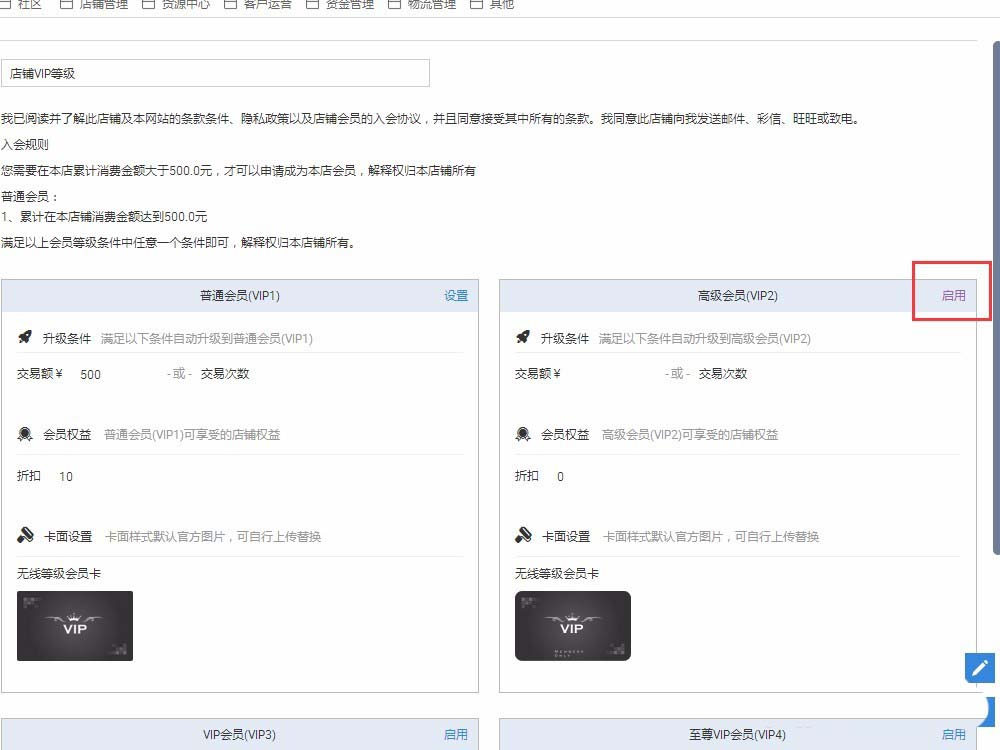Click 设置 link for 普通会员(VIP1)
Screen dimensions: 1000x750
tap(456, 296)
